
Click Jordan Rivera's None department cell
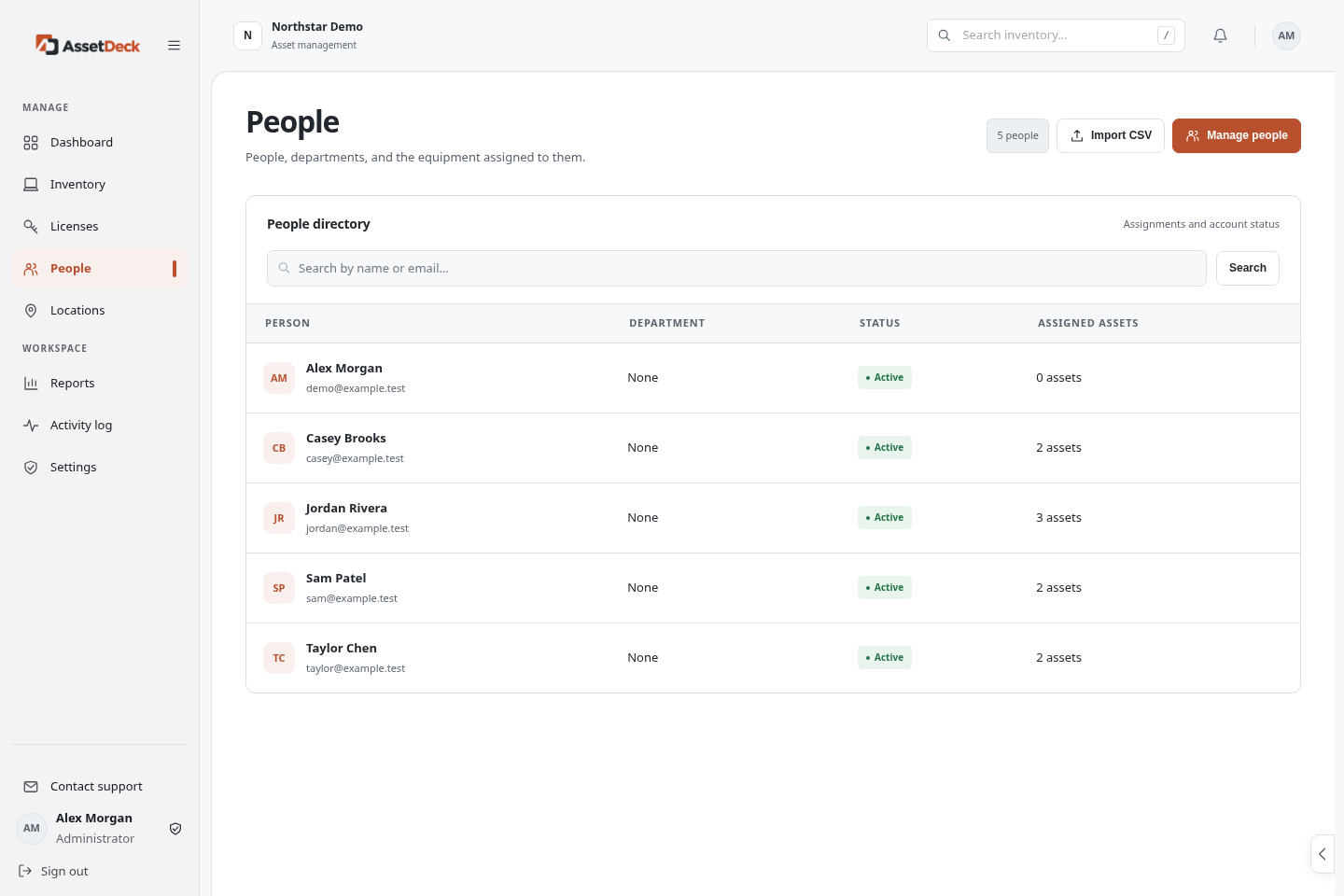coord(643,518)
